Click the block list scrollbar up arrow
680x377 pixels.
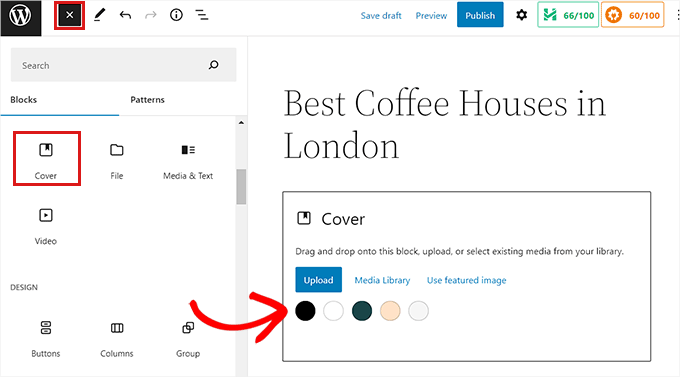click(241, 123)
